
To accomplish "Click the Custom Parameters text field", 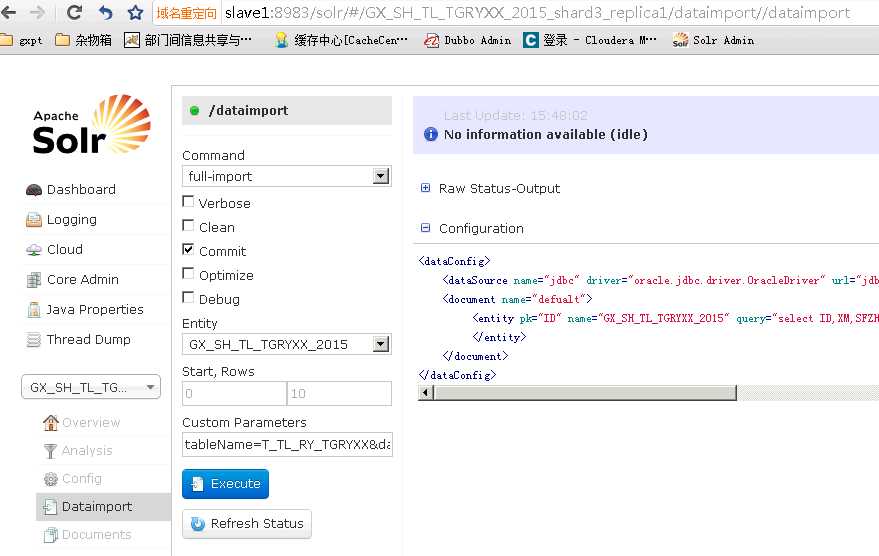I will 287,444.
